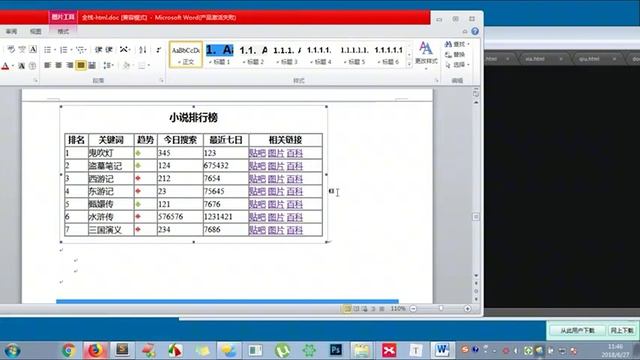Click the shading paint bucket icon

[126, 65]
